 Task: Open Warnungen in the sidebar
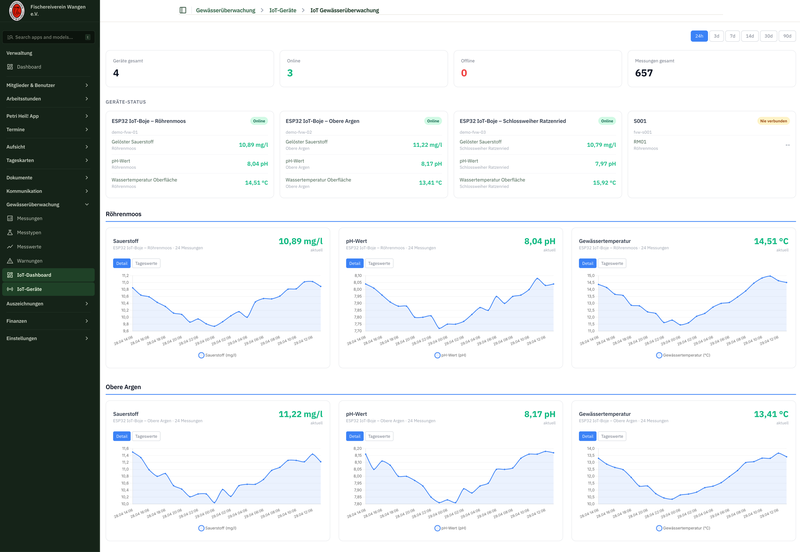[x=29, y=260]
